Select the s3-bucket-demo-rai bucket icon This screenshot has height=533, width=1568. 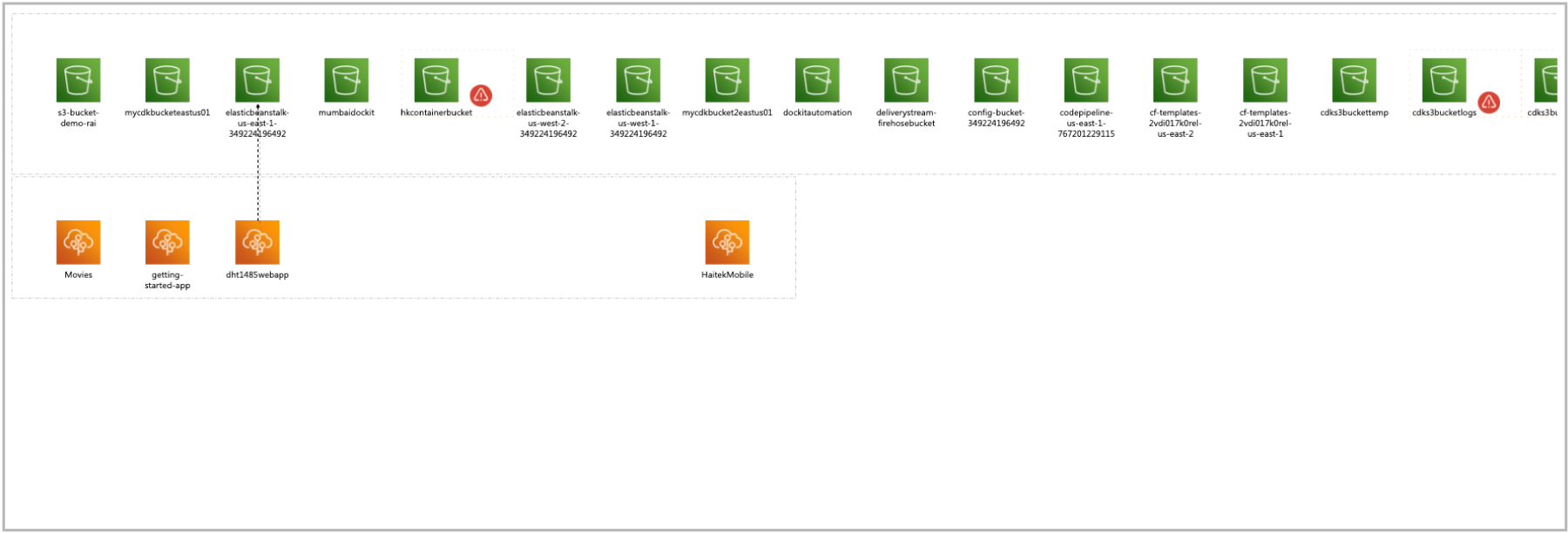(x=78, y=80)
